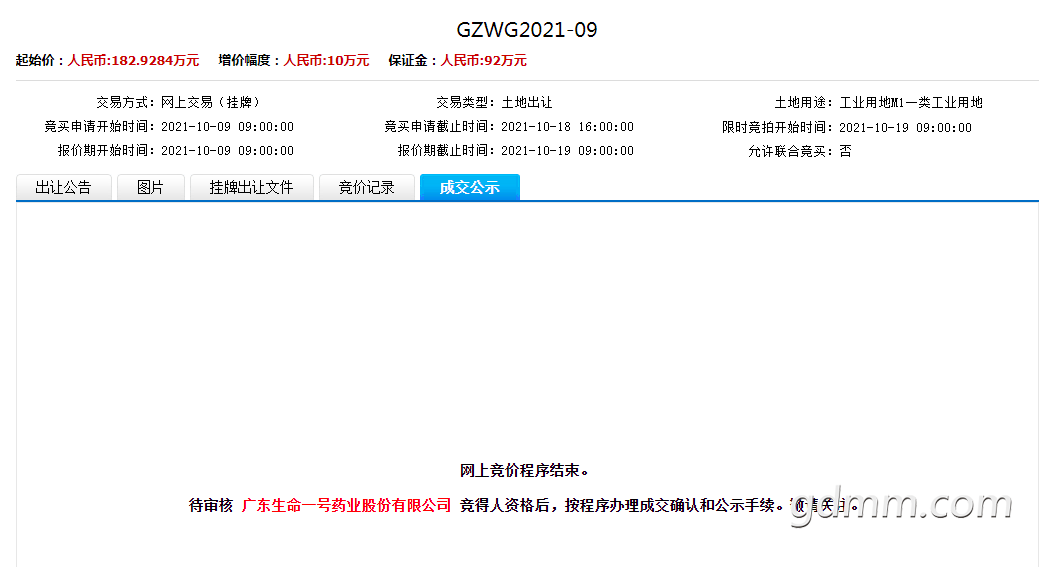Image resolution: width=1060 pixels, height=567 pixels.
Task: Click deadline value 2021-10-18 16:00:00
Action: (567, 126)
